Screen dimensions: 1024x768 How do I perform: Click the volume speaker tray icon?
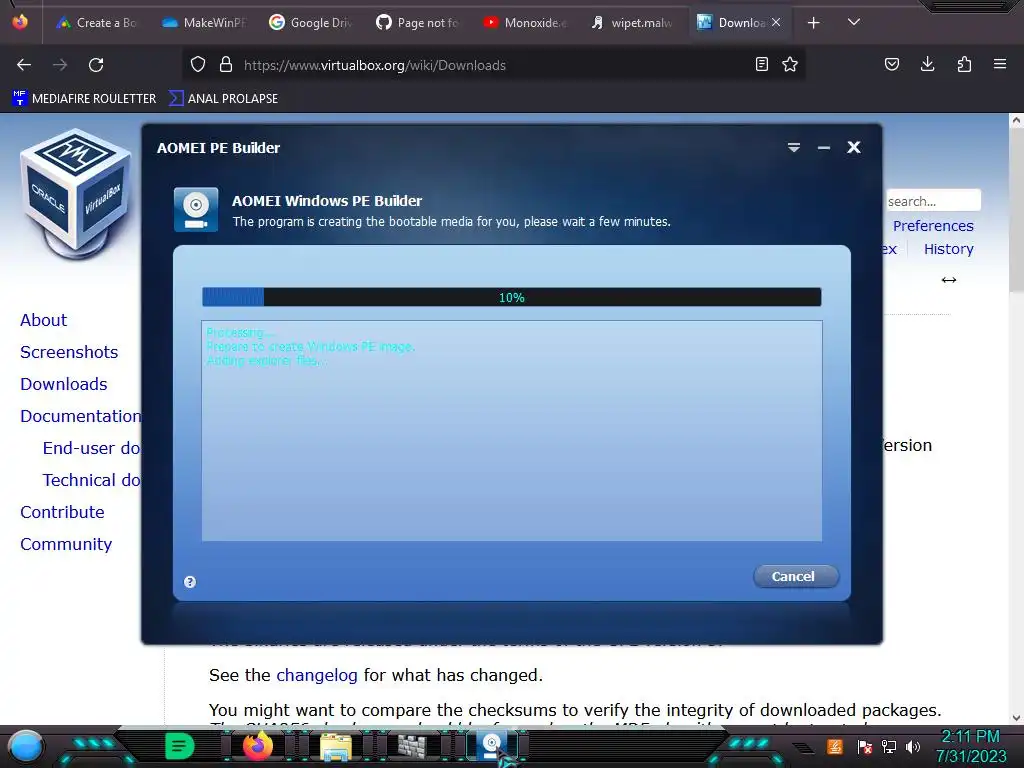click(x=913, y=746)
